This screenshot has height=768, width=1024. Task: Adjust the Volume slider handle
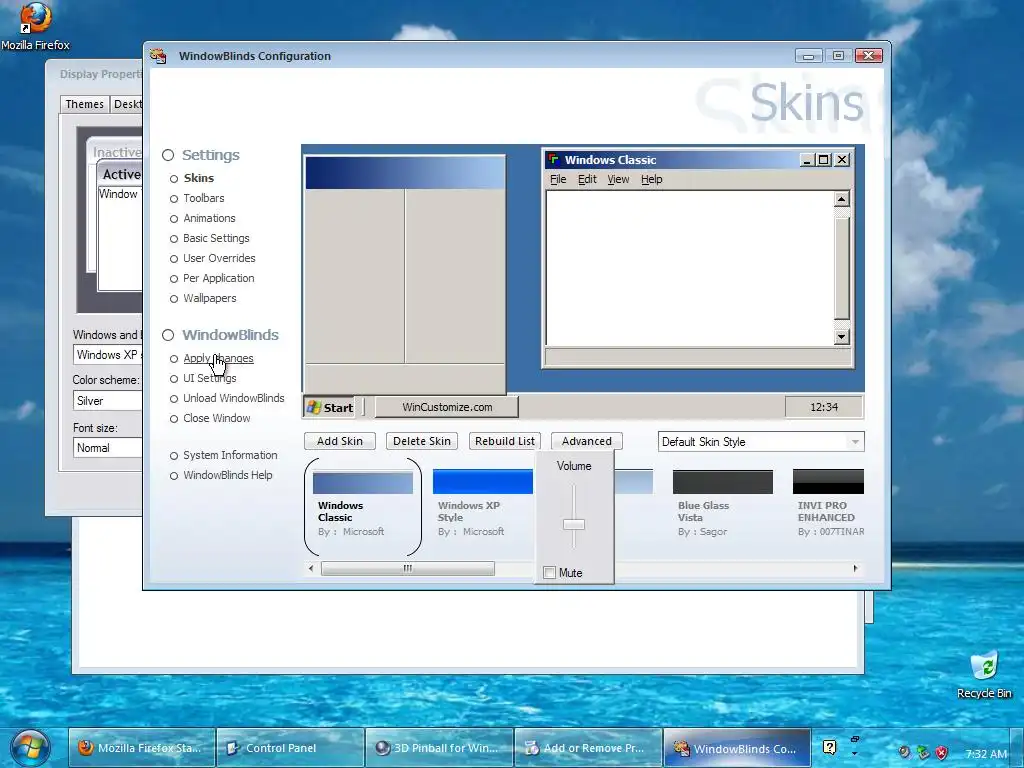coord(574,524)
